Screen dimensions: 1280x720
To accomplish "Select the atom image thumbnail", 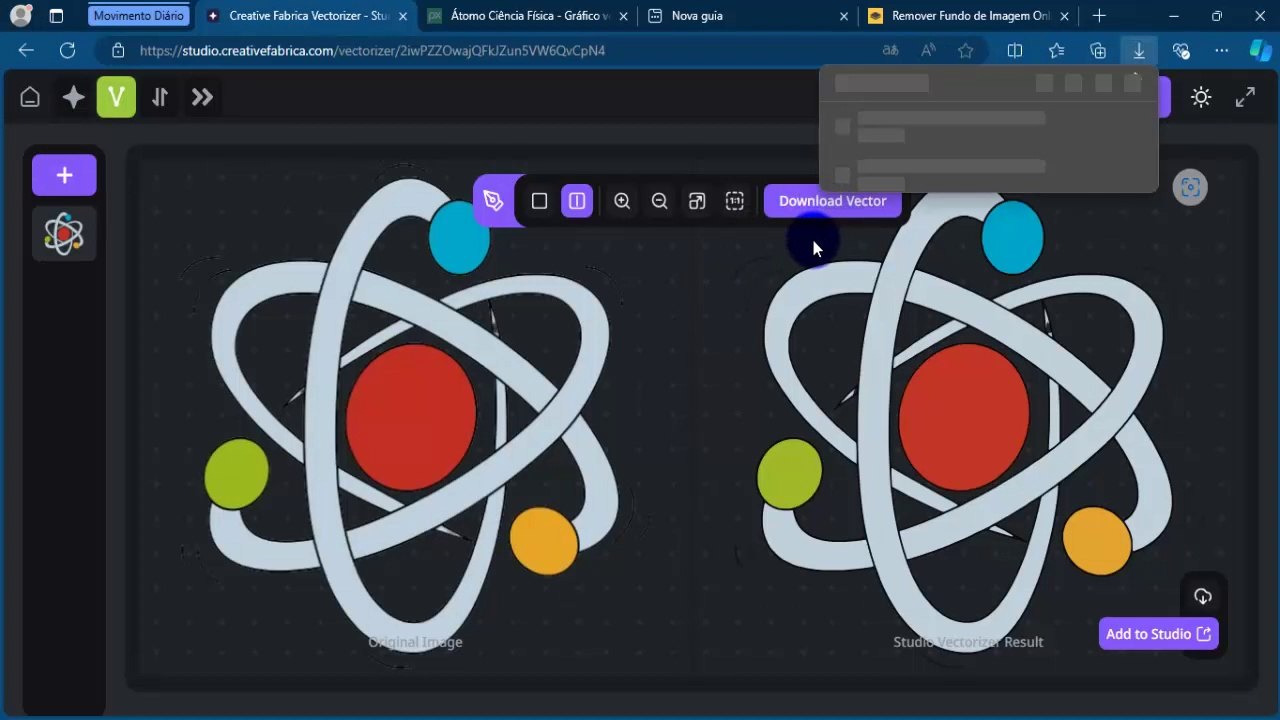I will coord(64,234).
